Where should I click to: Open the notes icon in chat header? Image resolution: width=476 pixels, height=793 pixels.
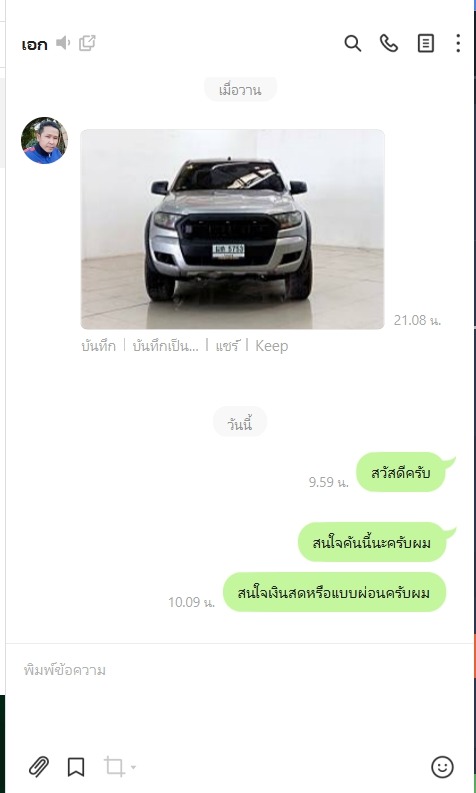(x=425, y=43)
